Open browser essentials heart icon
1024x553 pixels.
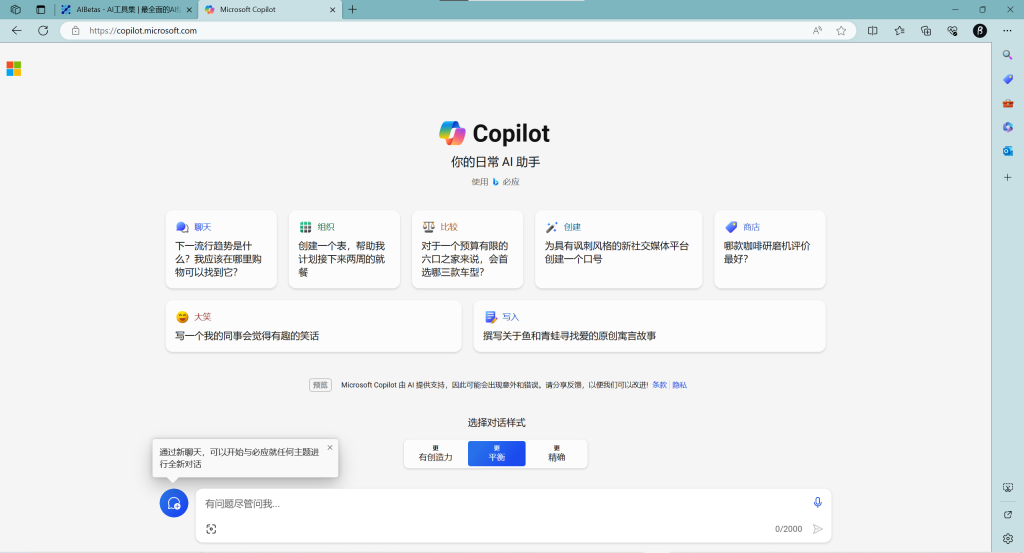tap(952, 31)
